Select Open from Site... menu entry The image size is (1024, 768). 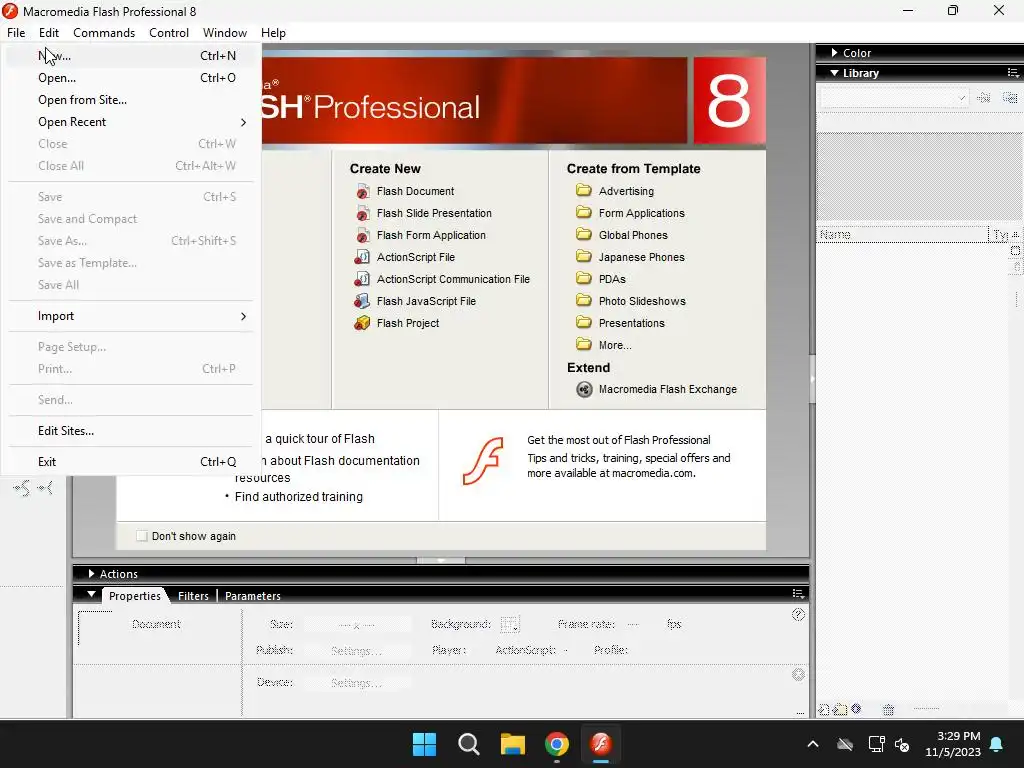click(130, 100)
